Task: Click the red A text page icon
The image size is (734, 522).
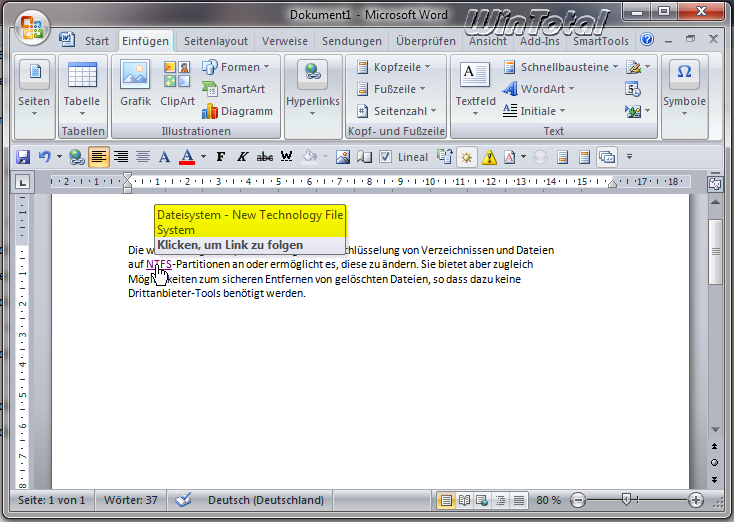Action: pyautogui.click(x=509, y=157)
